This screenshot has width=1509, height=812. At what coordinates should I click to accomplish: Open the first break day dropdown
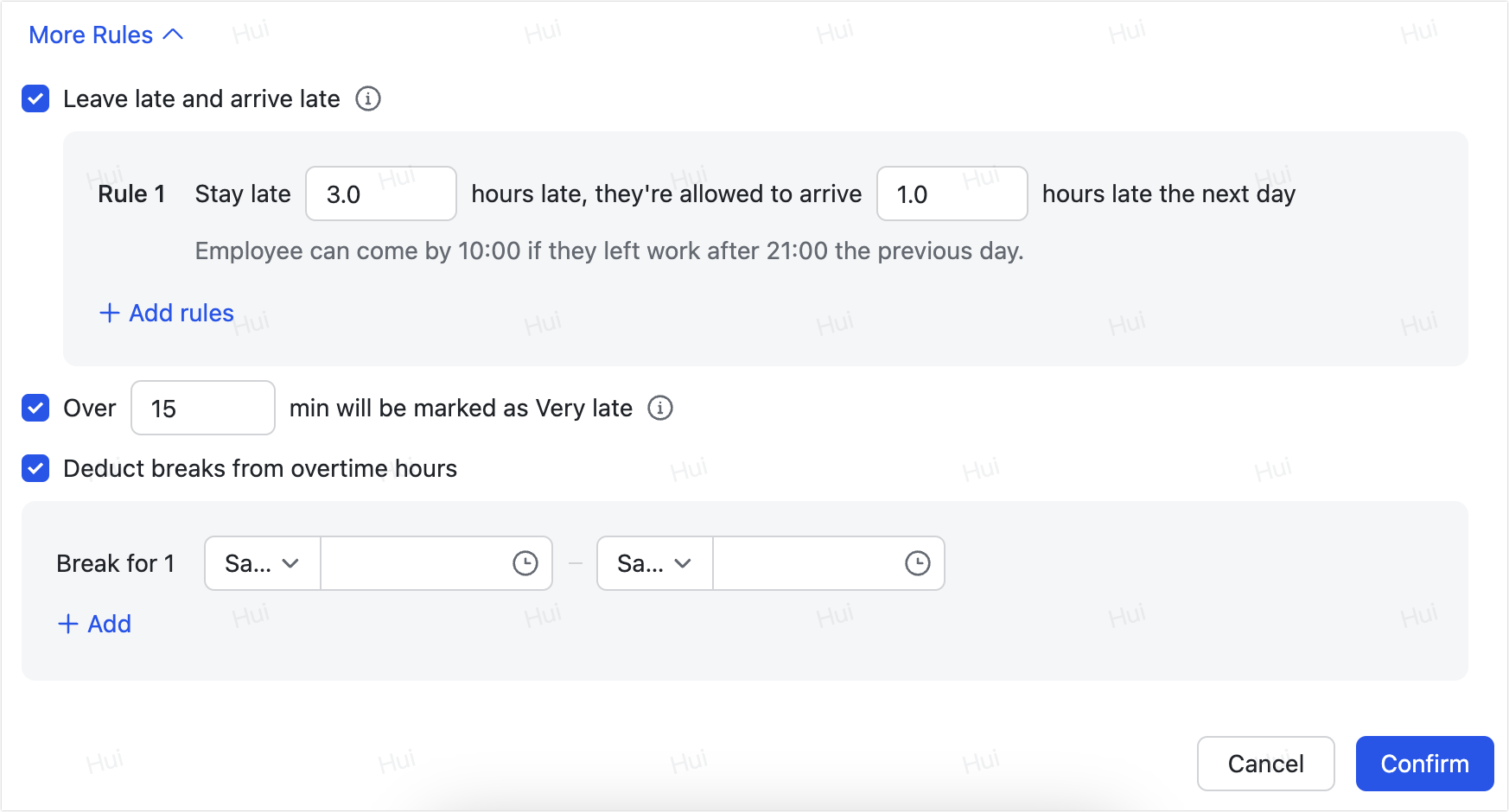pos(261,563)
